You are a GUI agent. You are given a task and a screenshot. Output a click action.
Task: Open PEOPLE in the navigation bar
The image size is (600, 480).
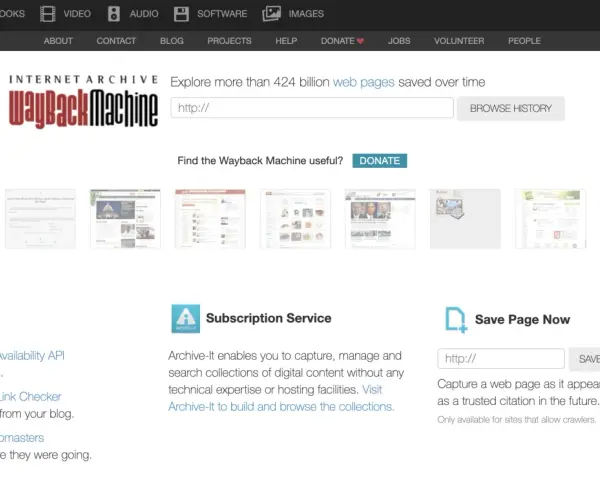click(x=524, y=41)
